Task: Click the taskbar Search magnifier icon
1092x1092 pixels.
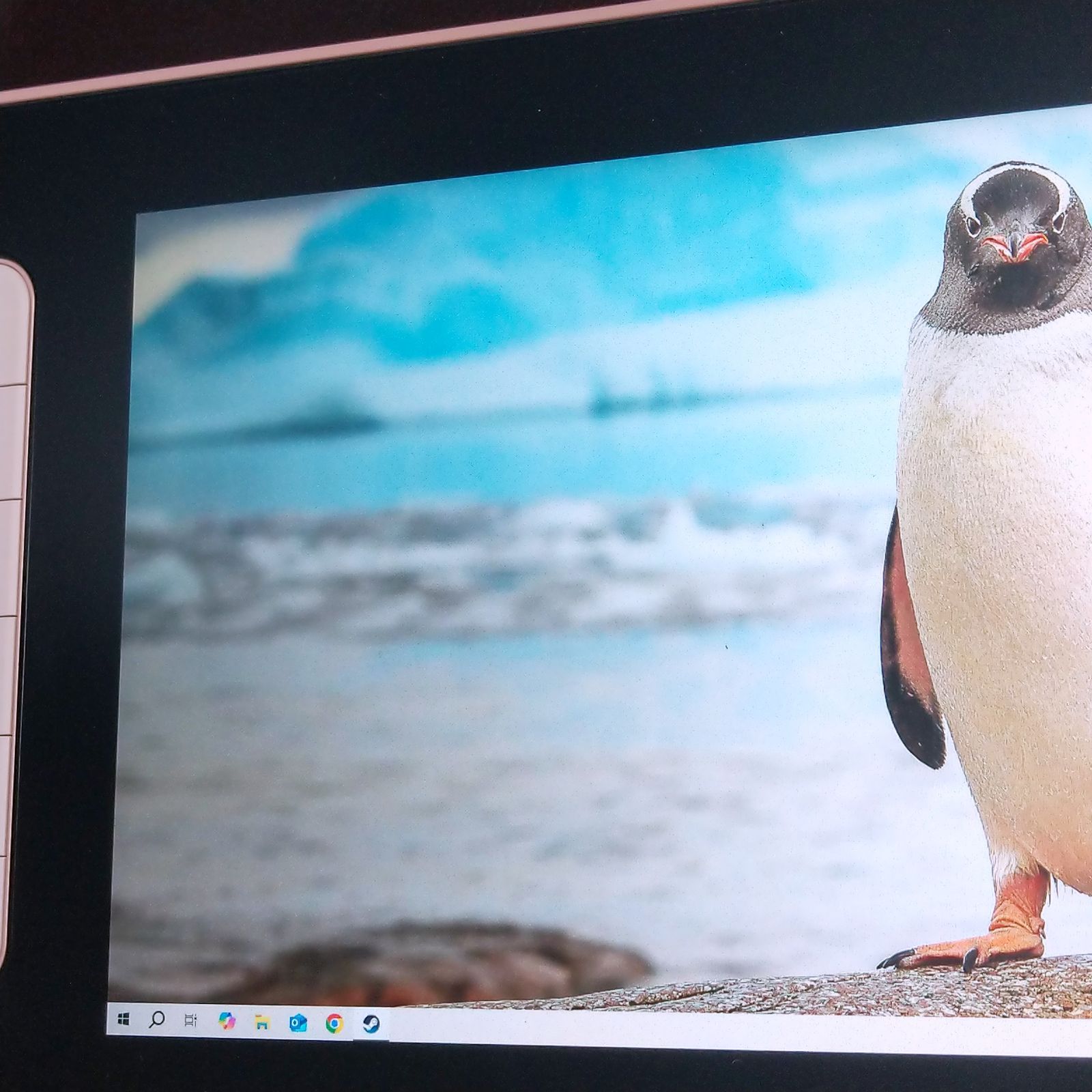Action: pos(156,1020)
